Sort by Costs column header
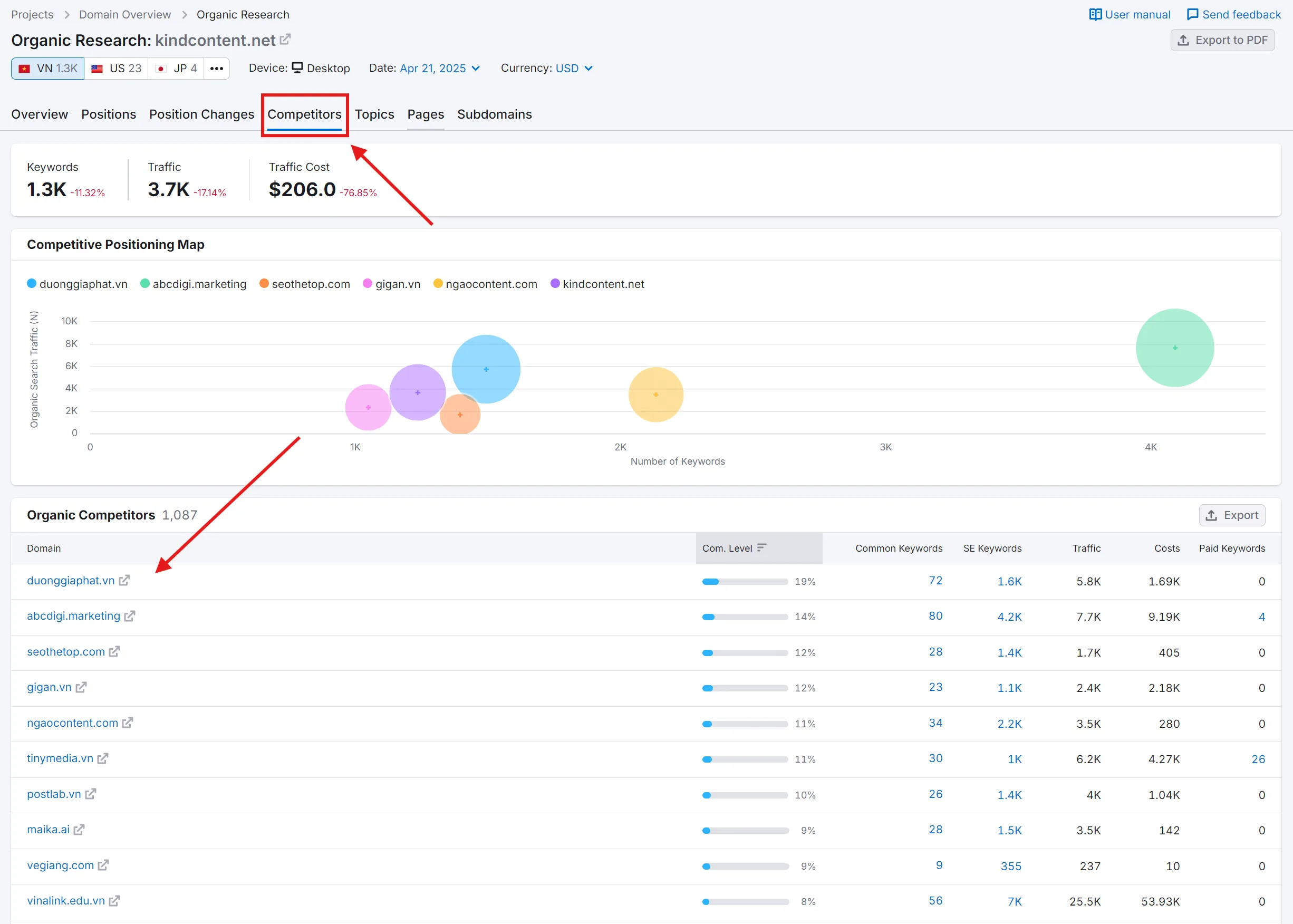 (1167, 548)
